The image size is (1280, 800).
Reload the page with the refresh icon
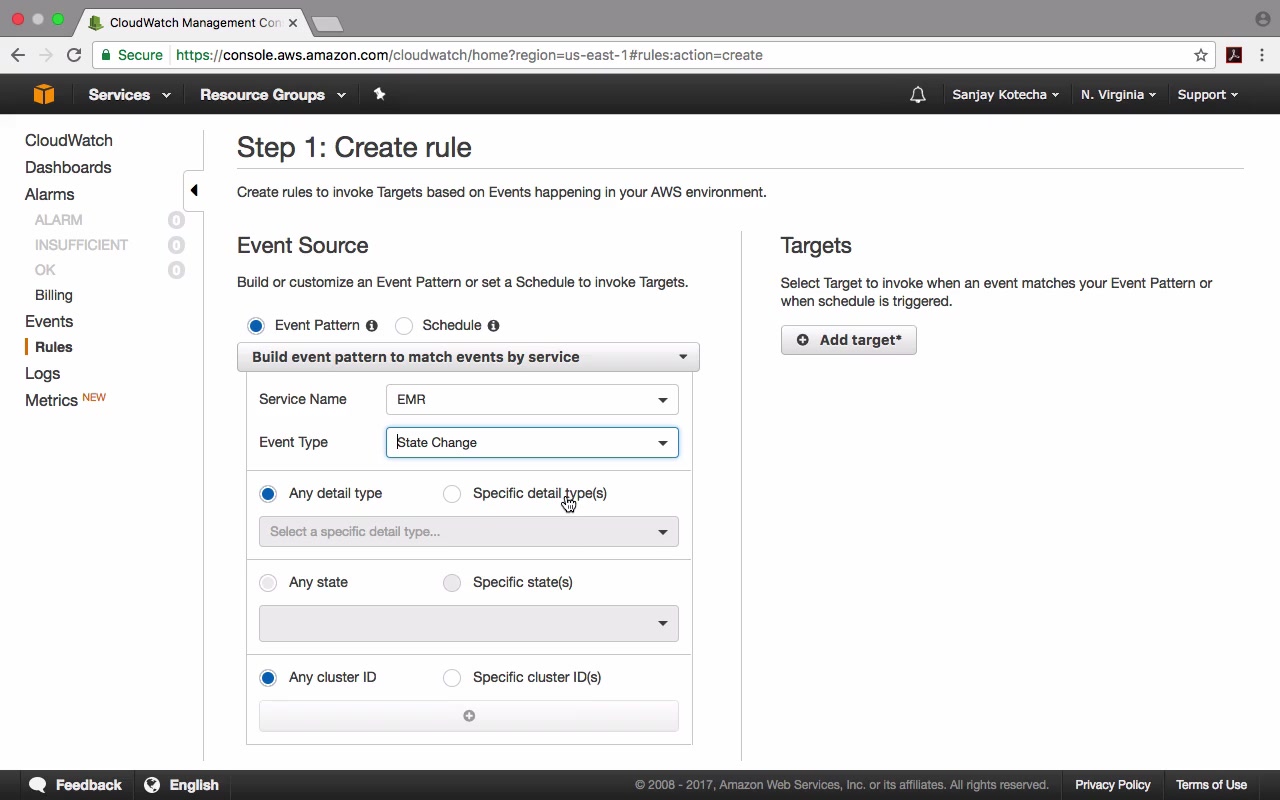[74, 55]
